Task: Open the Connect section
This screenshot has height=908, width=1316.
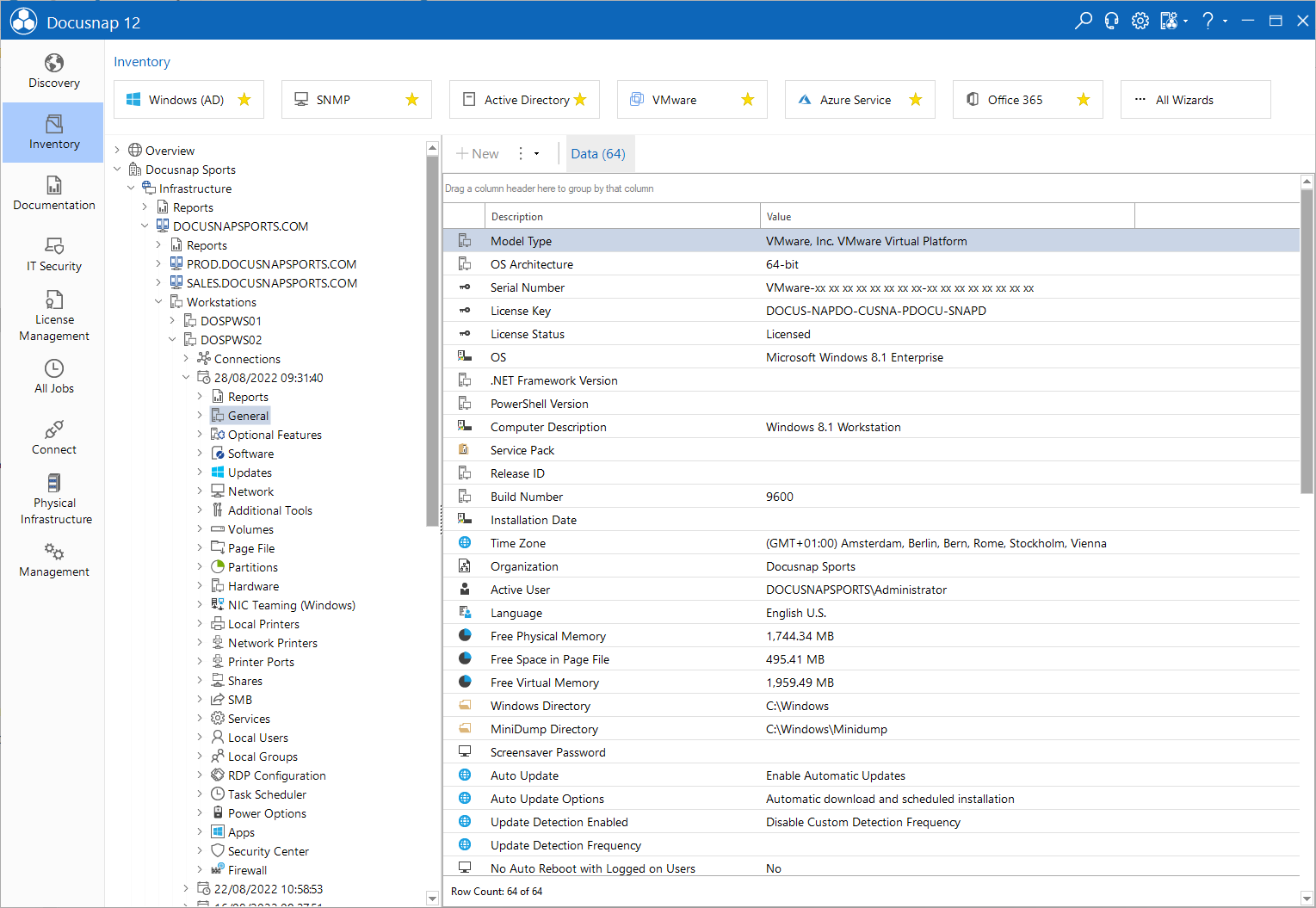Action: [x=53, y=438]
